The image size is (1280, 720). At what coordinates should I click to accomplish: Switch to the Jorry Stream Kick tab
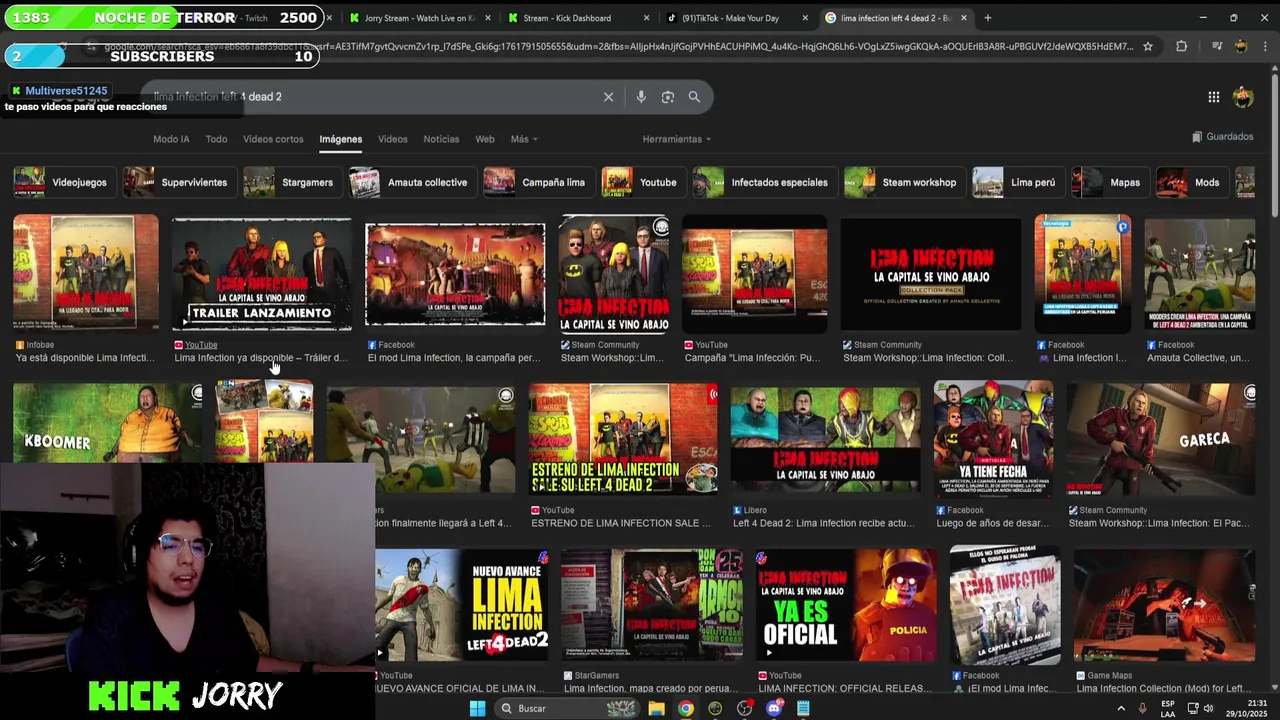418,18
